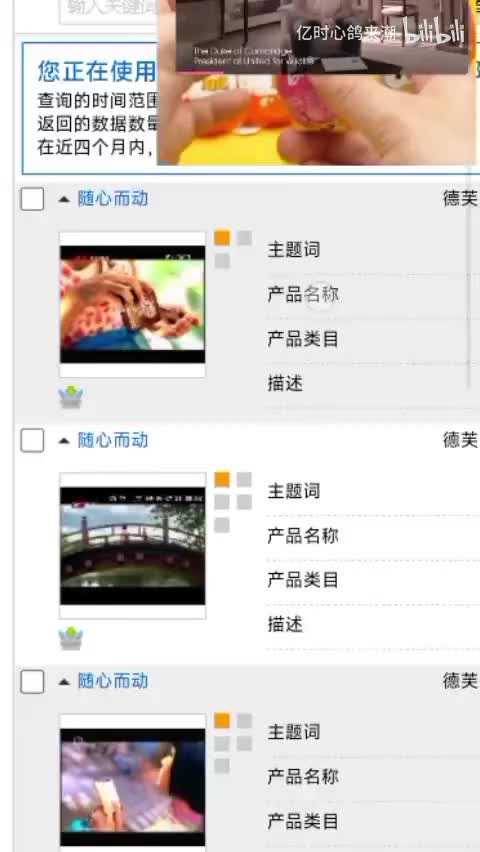Open the candy hand video thumbnail
The height and width of the screenshot is (852, 480).
pyautogui.click(x=133, y=304)
